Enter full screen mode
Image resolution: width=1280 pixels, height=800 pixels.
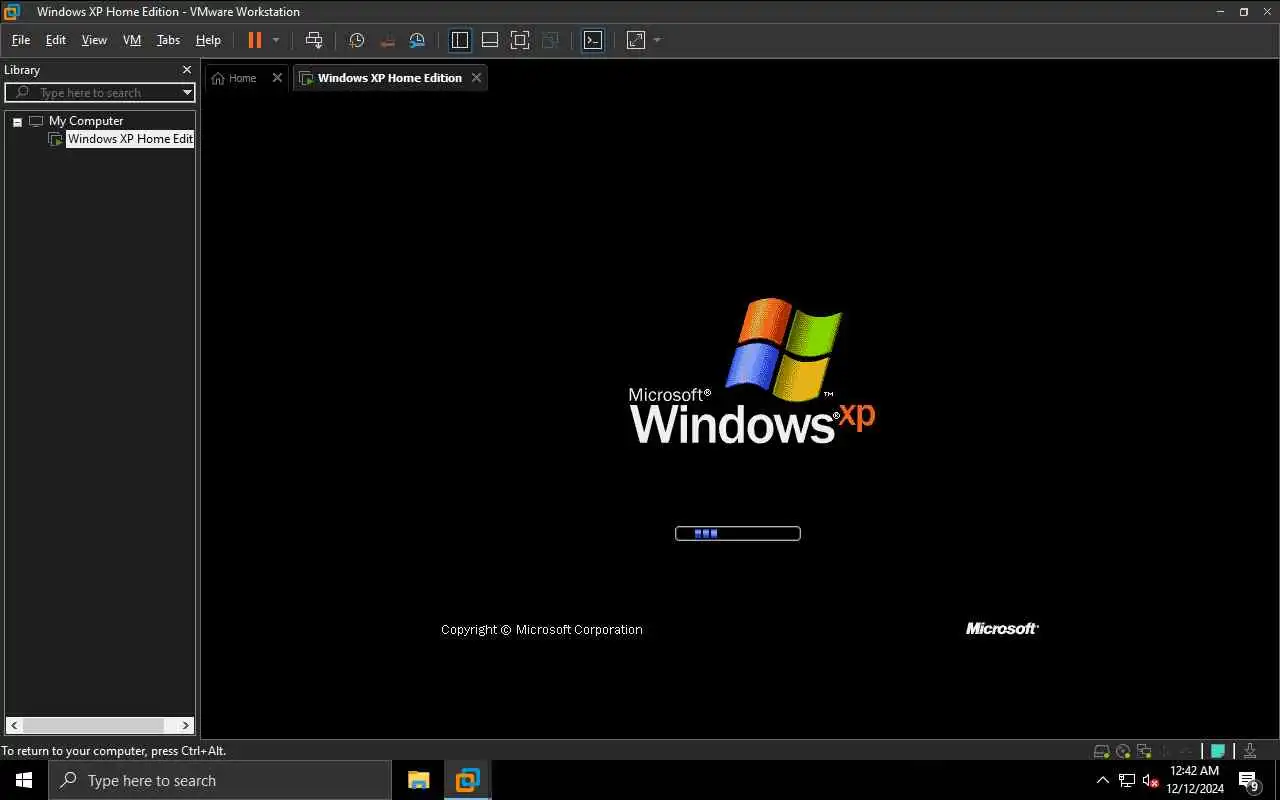click(520, 40)
